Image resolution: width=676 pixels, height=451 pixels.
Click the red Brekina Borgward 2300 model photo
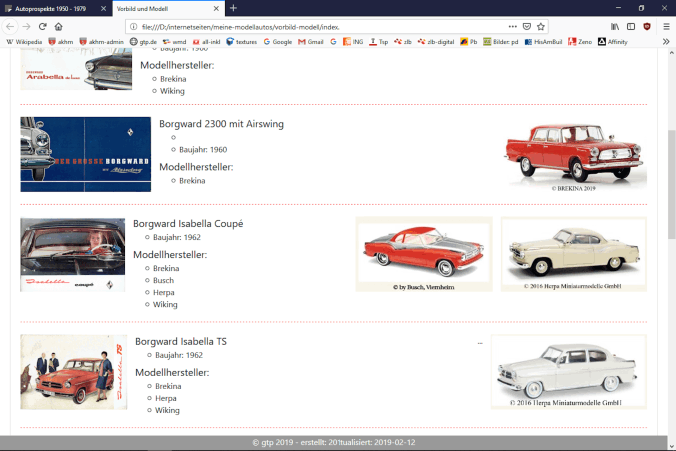[x=576, y=156]
